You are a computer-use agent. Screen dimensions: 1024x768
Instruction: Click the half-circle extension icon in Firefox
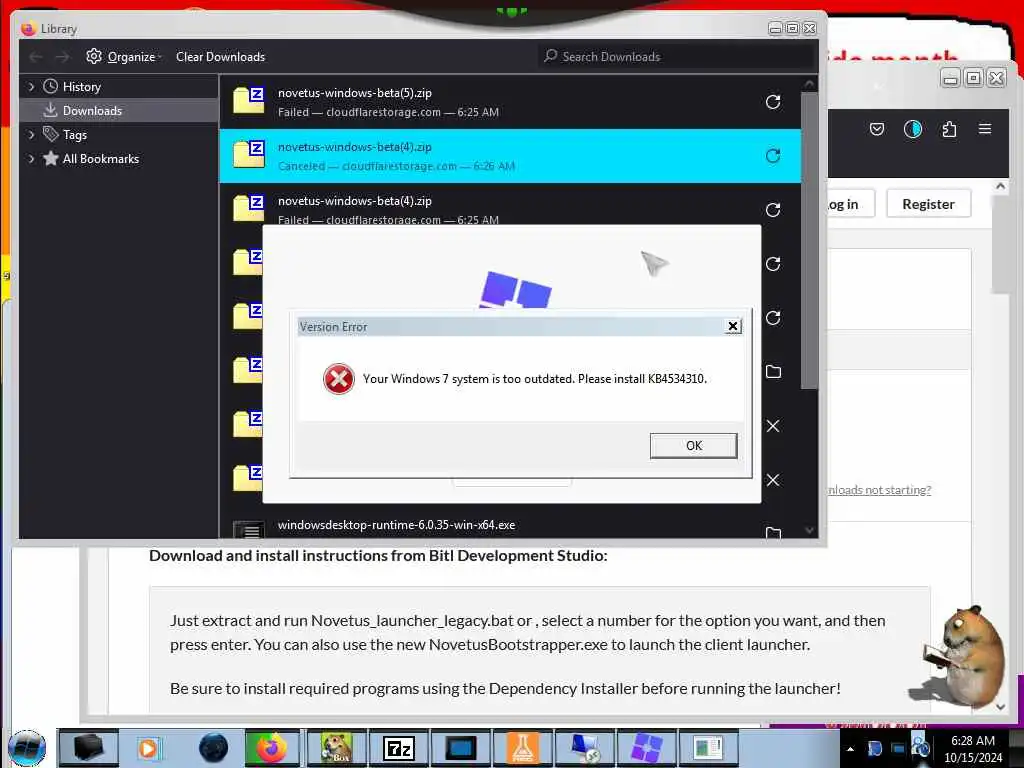point(912,129)
